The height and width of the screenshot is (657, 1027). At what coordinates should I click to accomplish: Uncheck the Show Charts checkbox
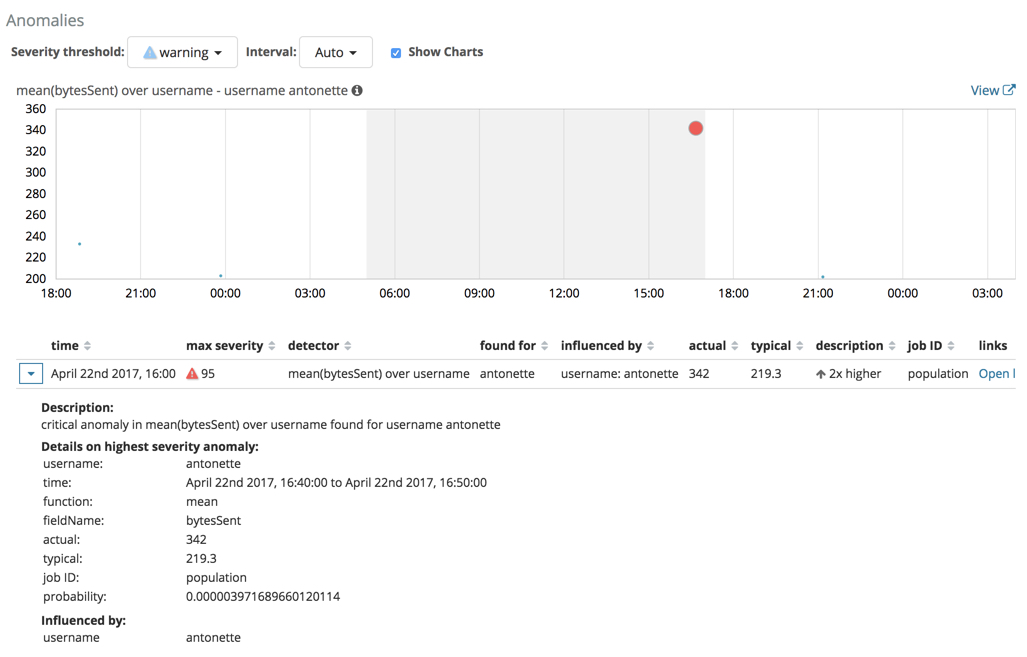pos(396,53)
